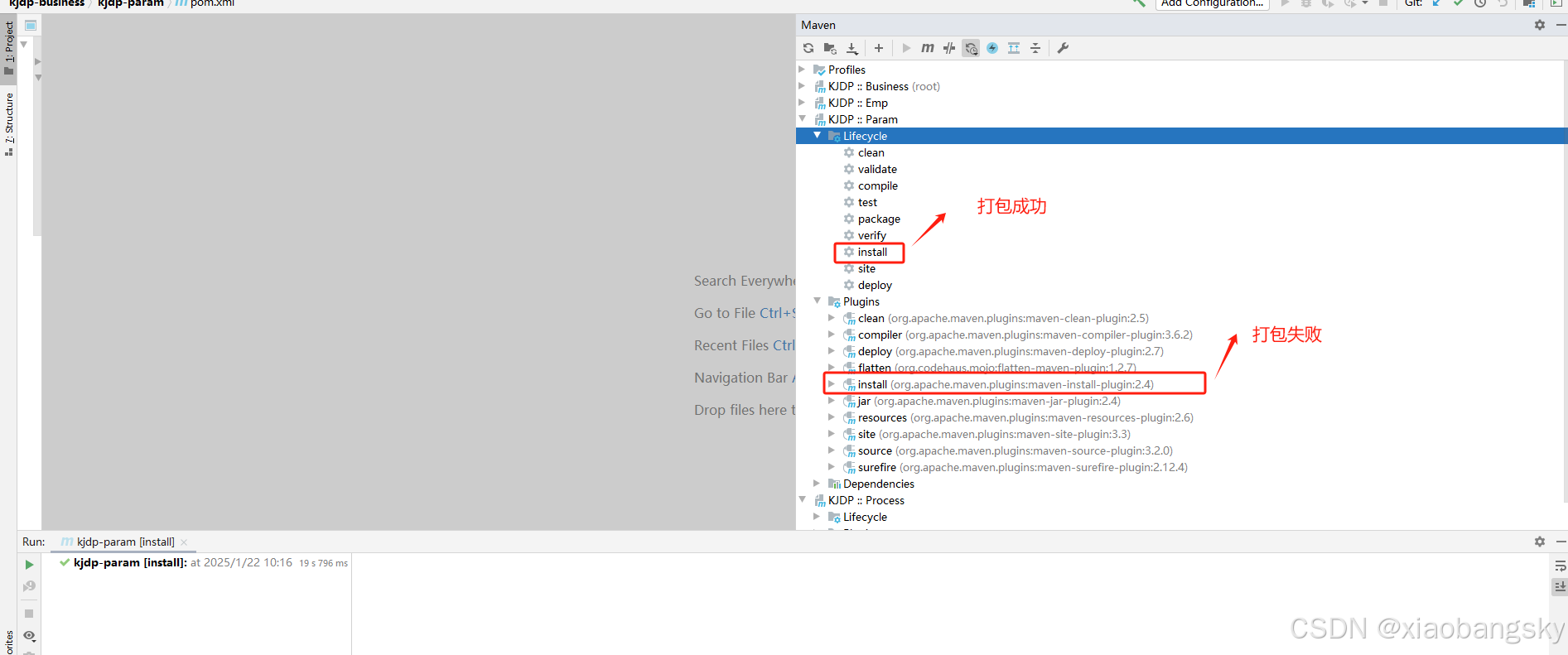
Task: Open the Z: Structure tool window tab
Action: (x=9, y=124)
